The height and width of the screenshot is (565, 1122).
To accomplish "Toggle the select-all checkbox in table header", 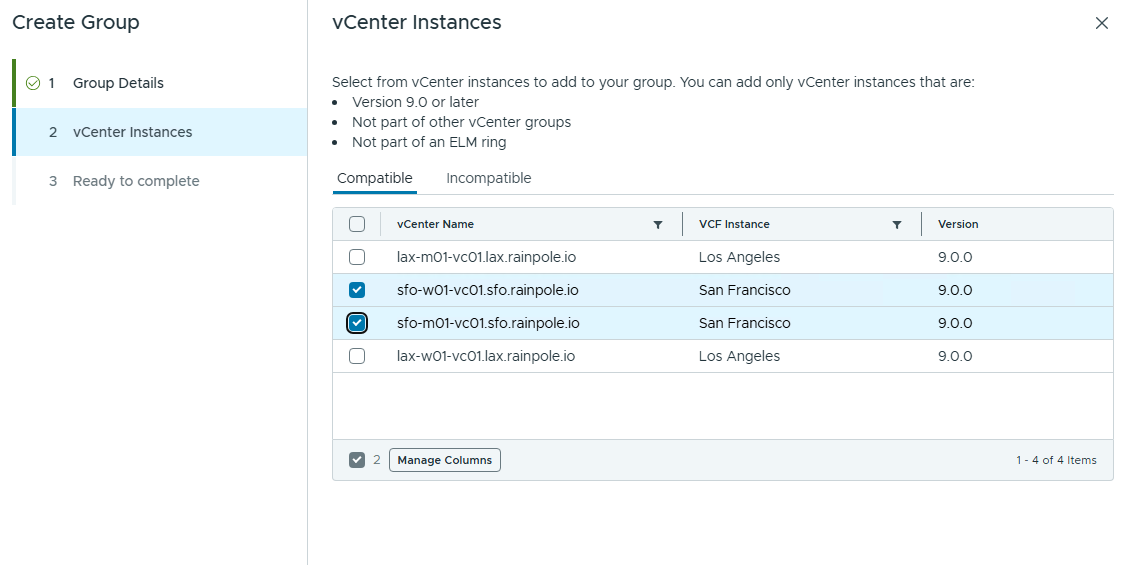I will pyautogui.click(x=357, y=224).
